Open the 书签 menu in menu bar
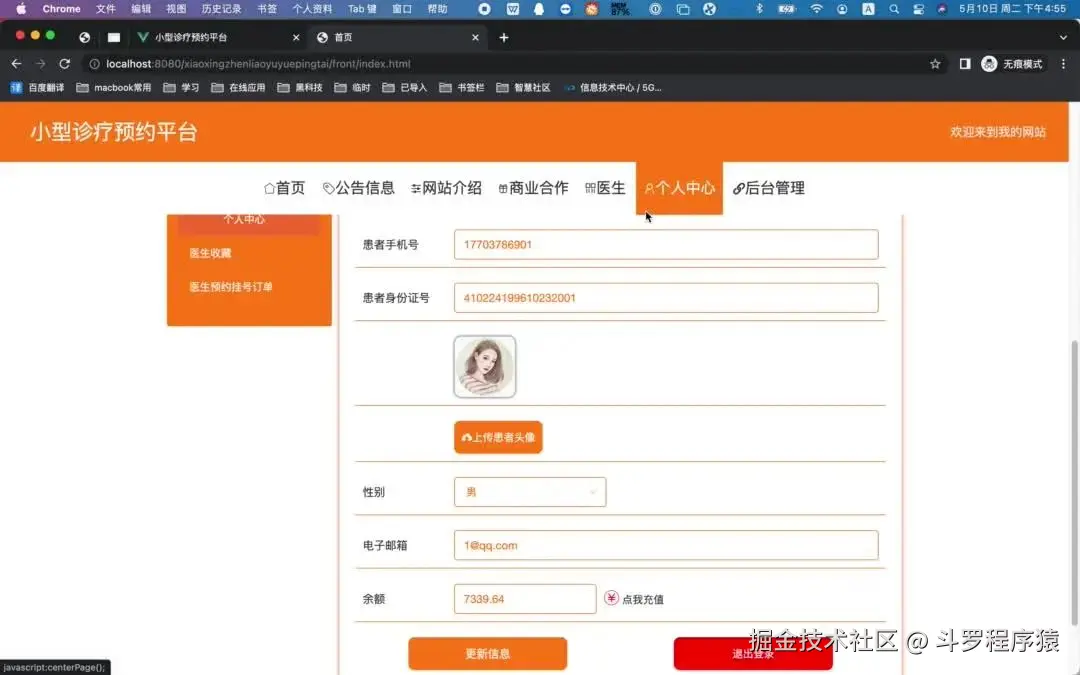Viewport: 1080px width, 675px height. (267, 9)
